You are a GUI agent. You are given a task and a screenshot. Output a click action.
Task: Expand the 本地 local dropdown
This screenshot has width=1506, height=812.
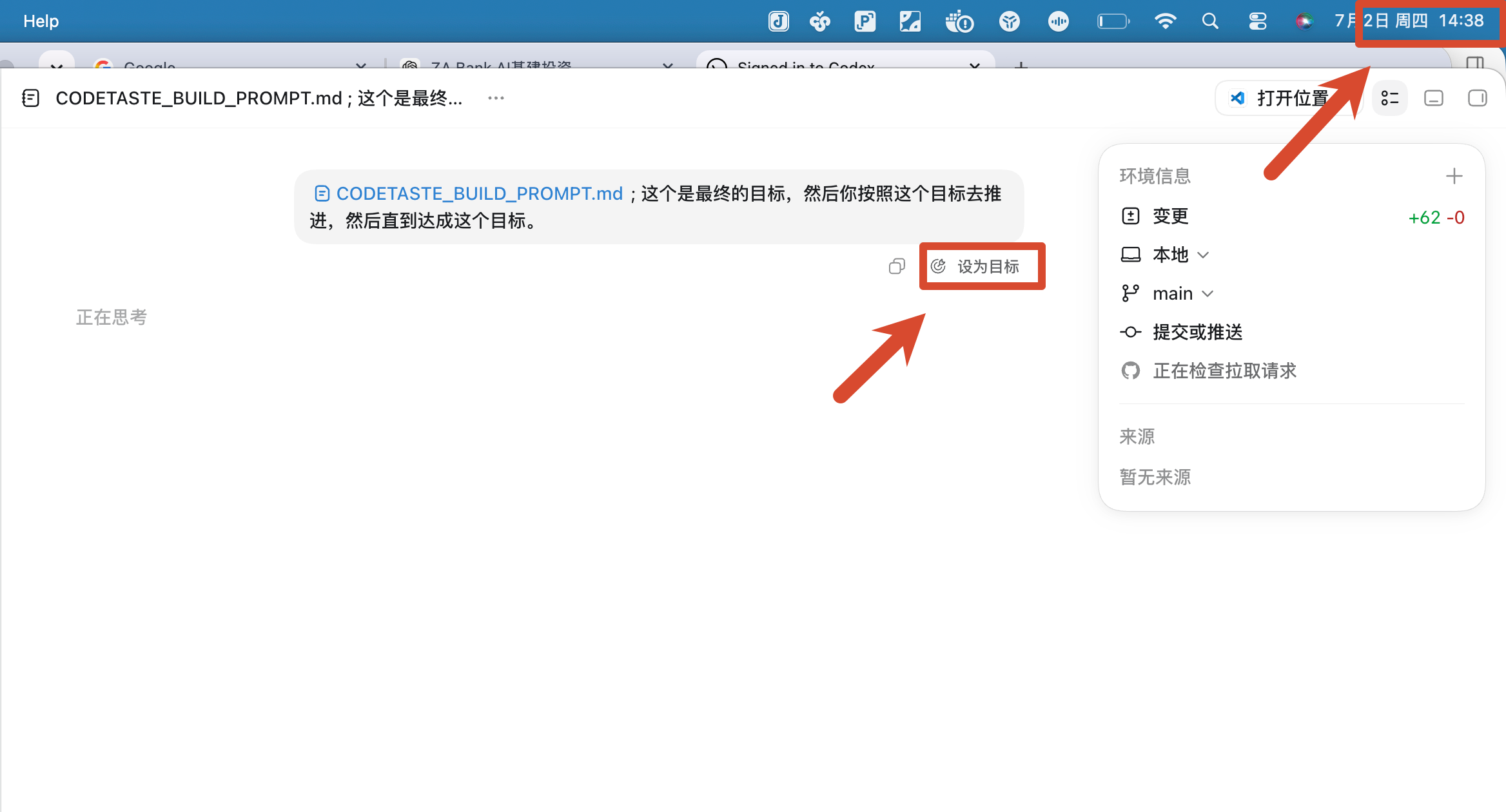1166,255
